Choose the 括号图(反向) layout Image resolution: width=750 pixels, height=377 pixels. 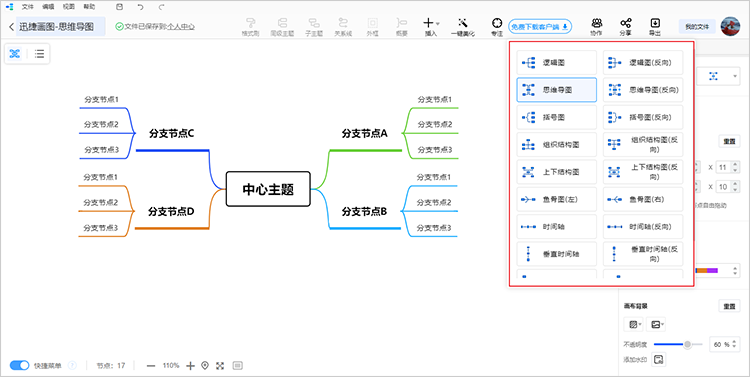point(643,117)
